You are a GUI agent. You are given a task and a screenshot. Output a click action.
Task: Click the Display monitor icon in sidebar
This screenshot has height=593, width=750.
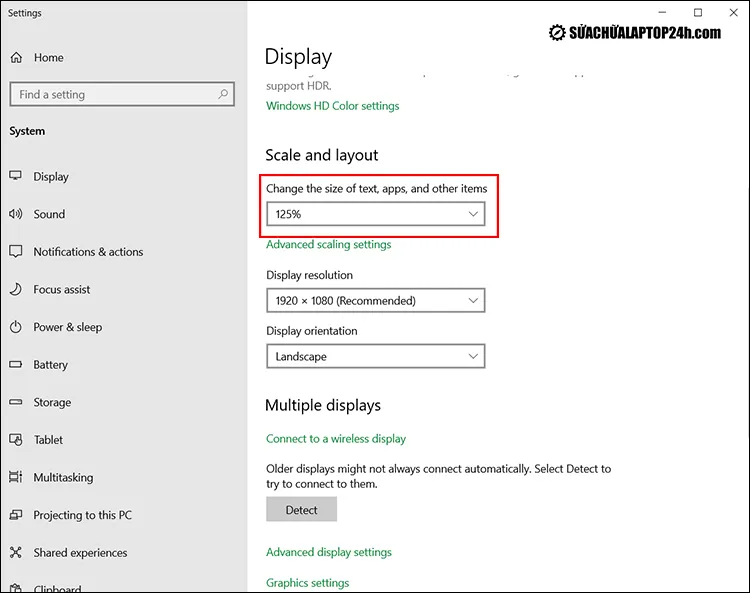[x=16, y=176]
